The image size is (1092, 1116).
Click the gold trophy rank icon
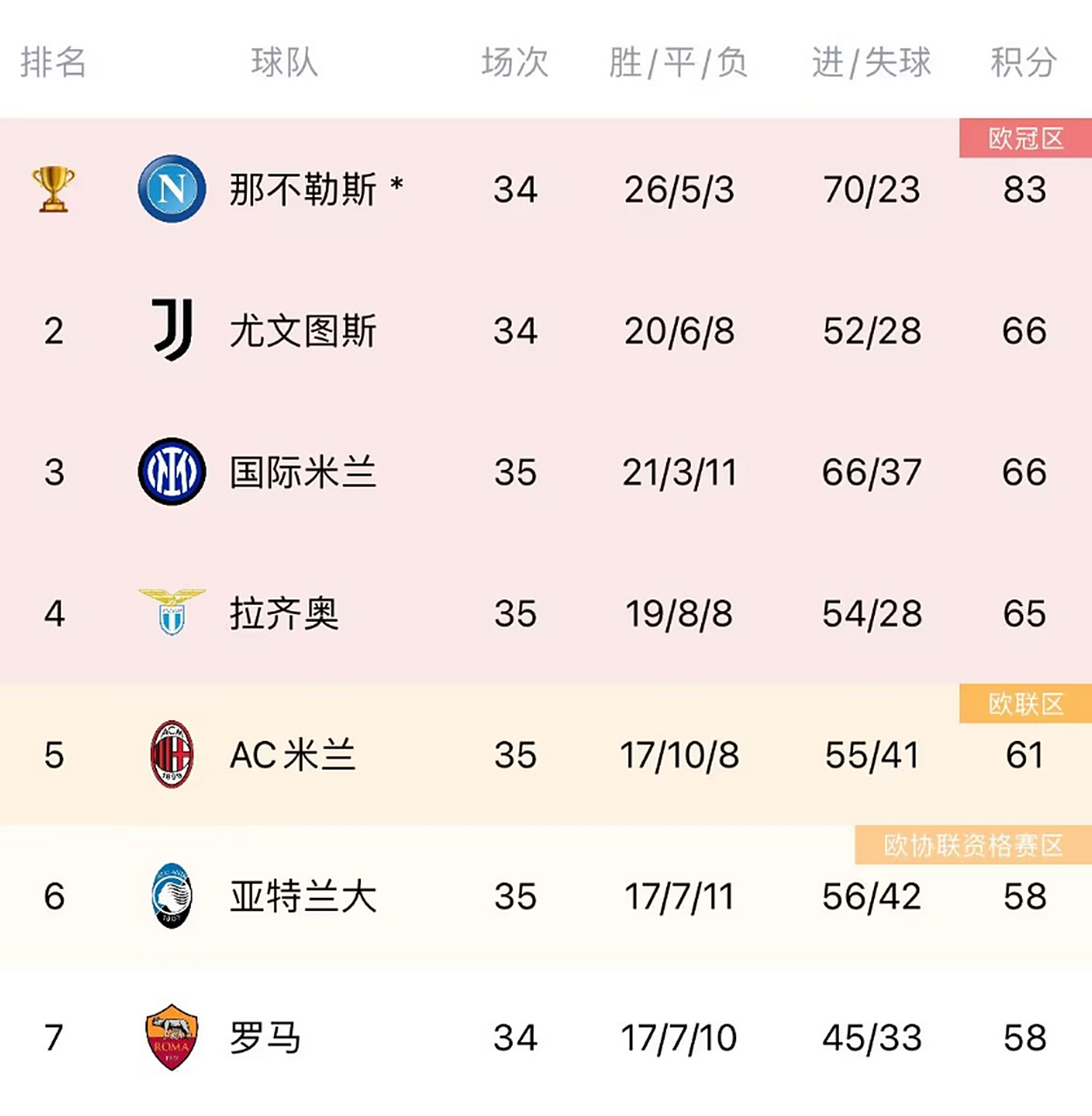[53, 189]
